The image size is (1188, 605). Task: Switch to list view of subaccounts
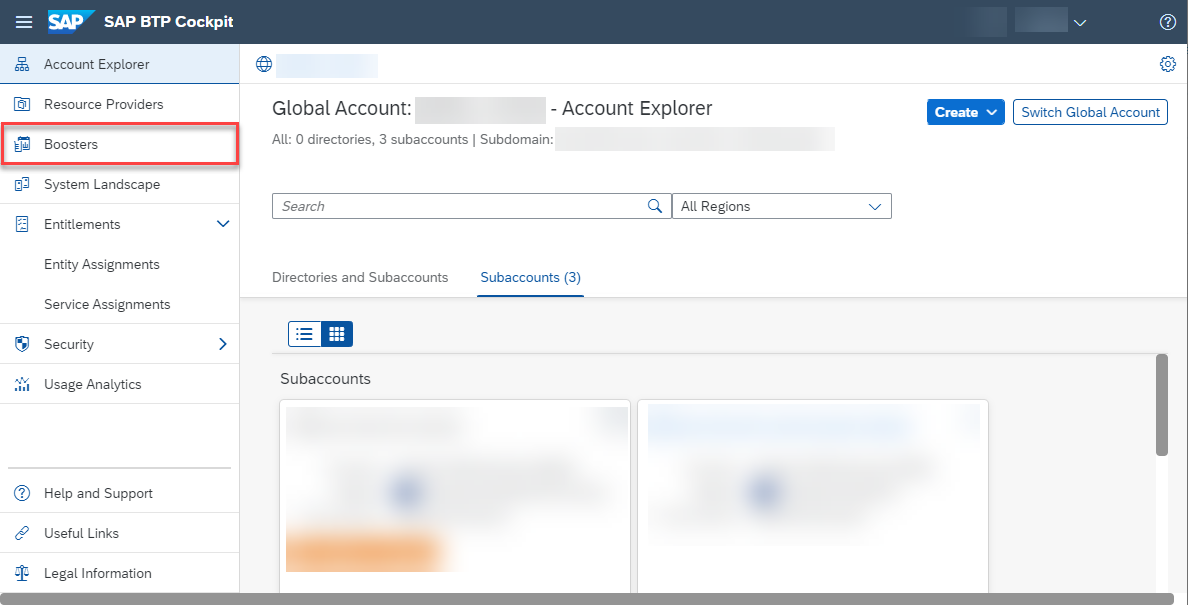tap(305, 334)
